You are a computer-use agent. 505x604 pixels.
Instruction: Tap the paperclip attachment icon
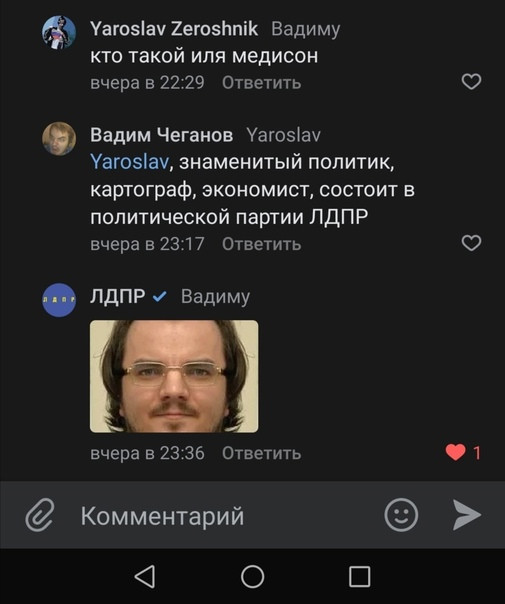(x=39, y=515)
